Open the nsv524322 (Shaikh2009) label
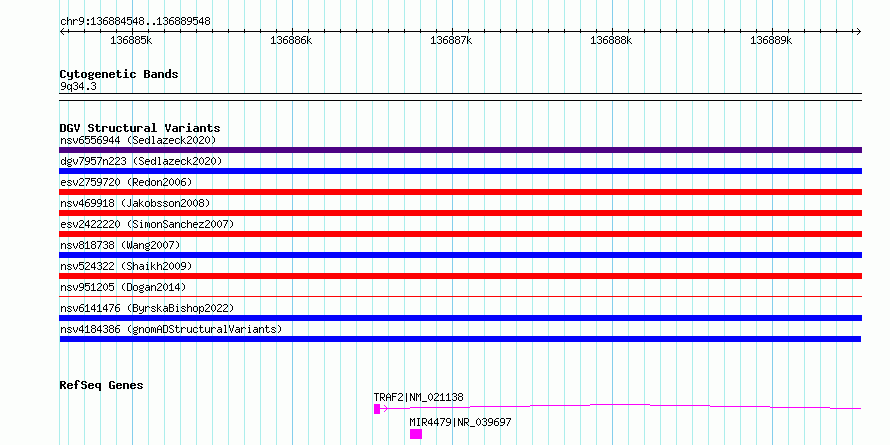This screenshot has height=445, width=890. point(126,266)
